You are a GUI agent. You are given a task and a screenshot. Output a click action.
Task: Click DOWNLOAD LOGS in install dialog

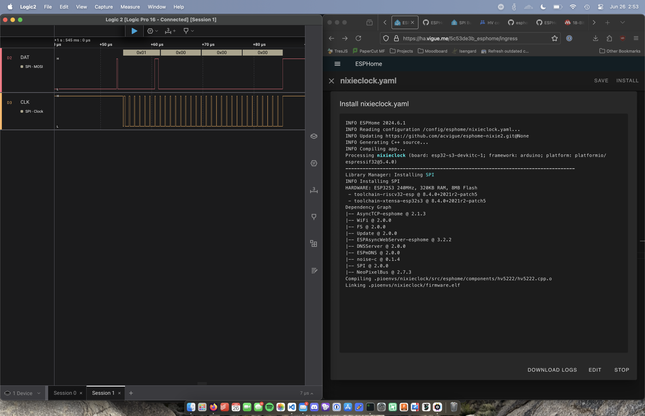pyautogui.click(x=552, y=370)
